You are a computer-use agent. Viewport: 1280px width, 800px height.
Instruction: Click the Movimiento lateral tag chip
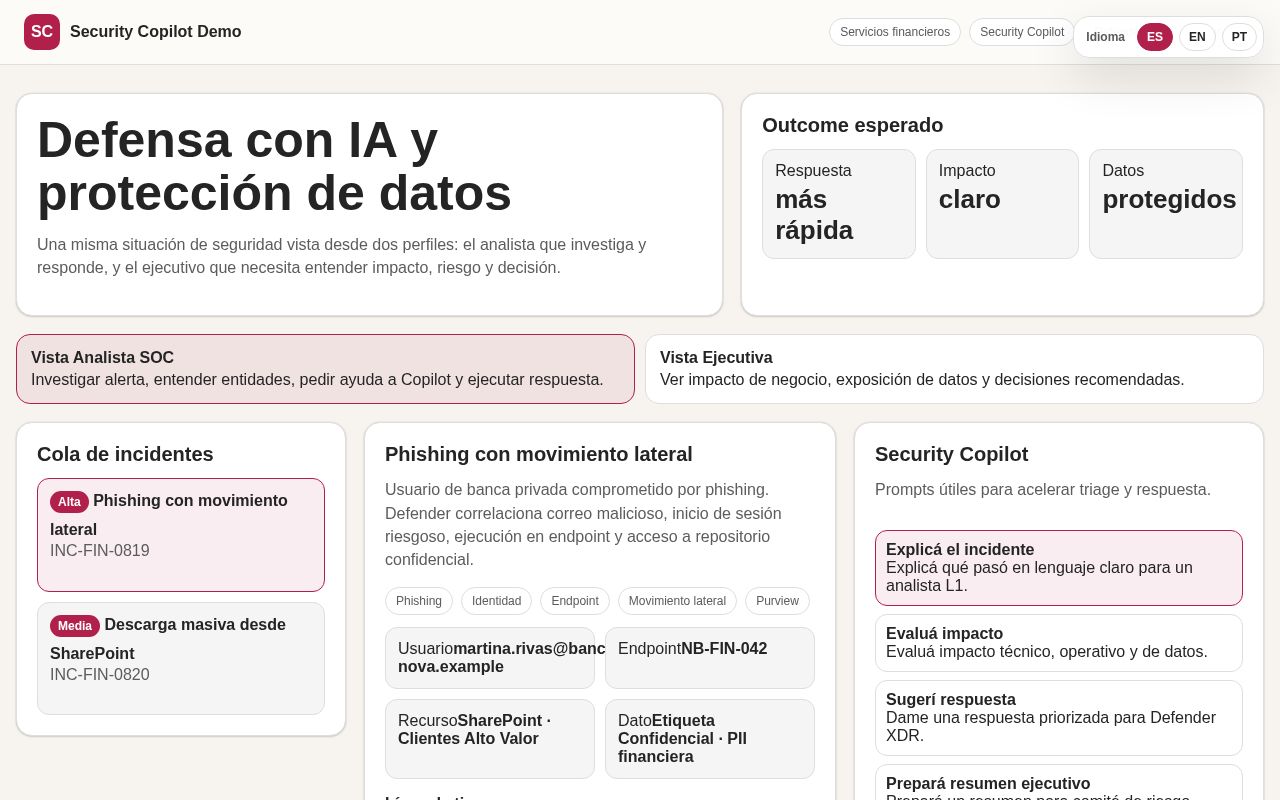(677, 601)
